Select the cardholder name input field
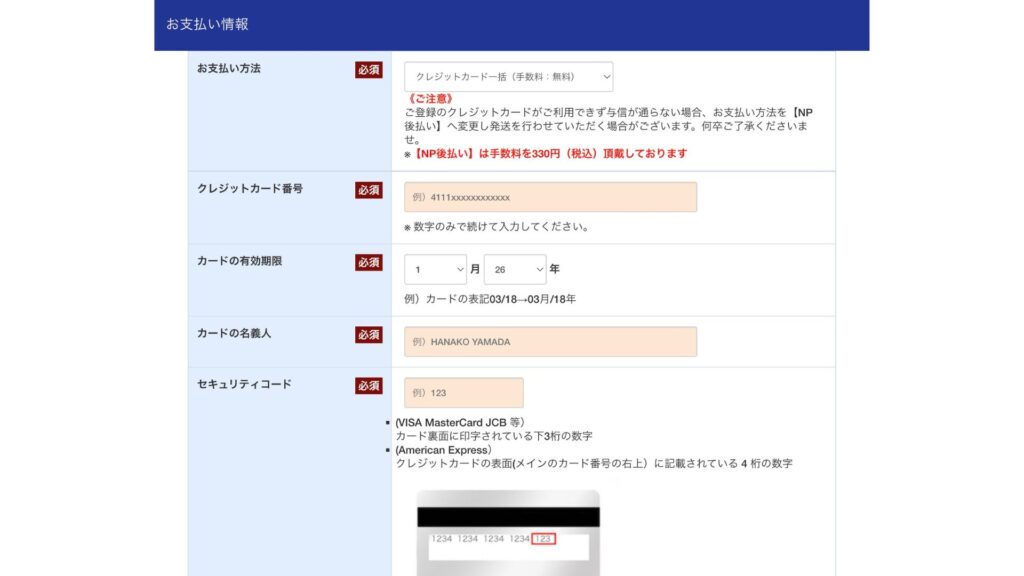This screenshot has height=576, width=1024. pos(550,341)
